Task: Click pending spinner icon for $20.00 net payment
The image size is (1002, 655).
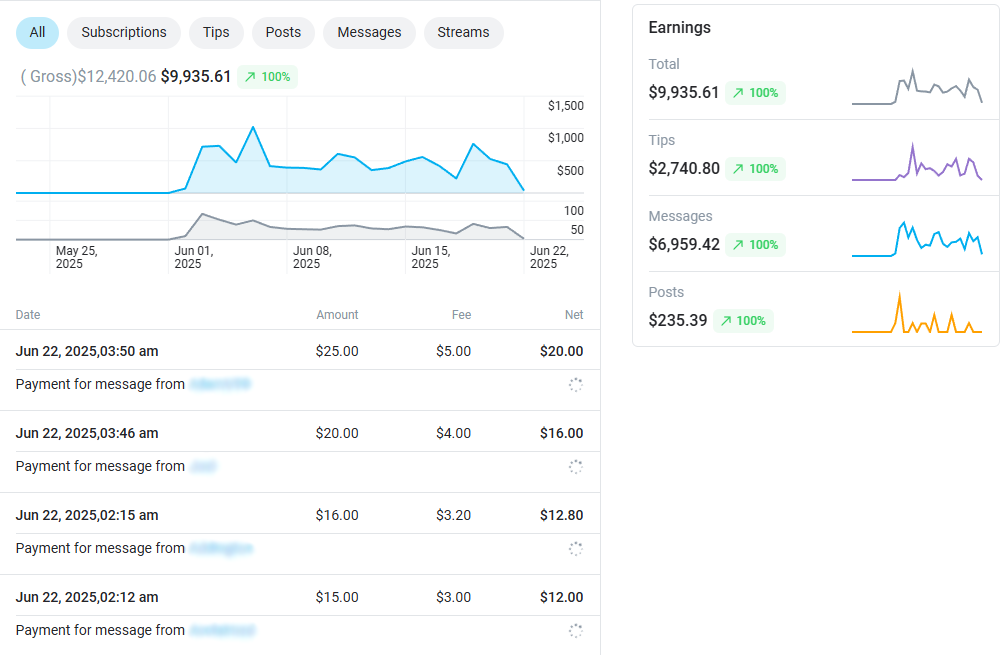Action: [x=575, y=385]
